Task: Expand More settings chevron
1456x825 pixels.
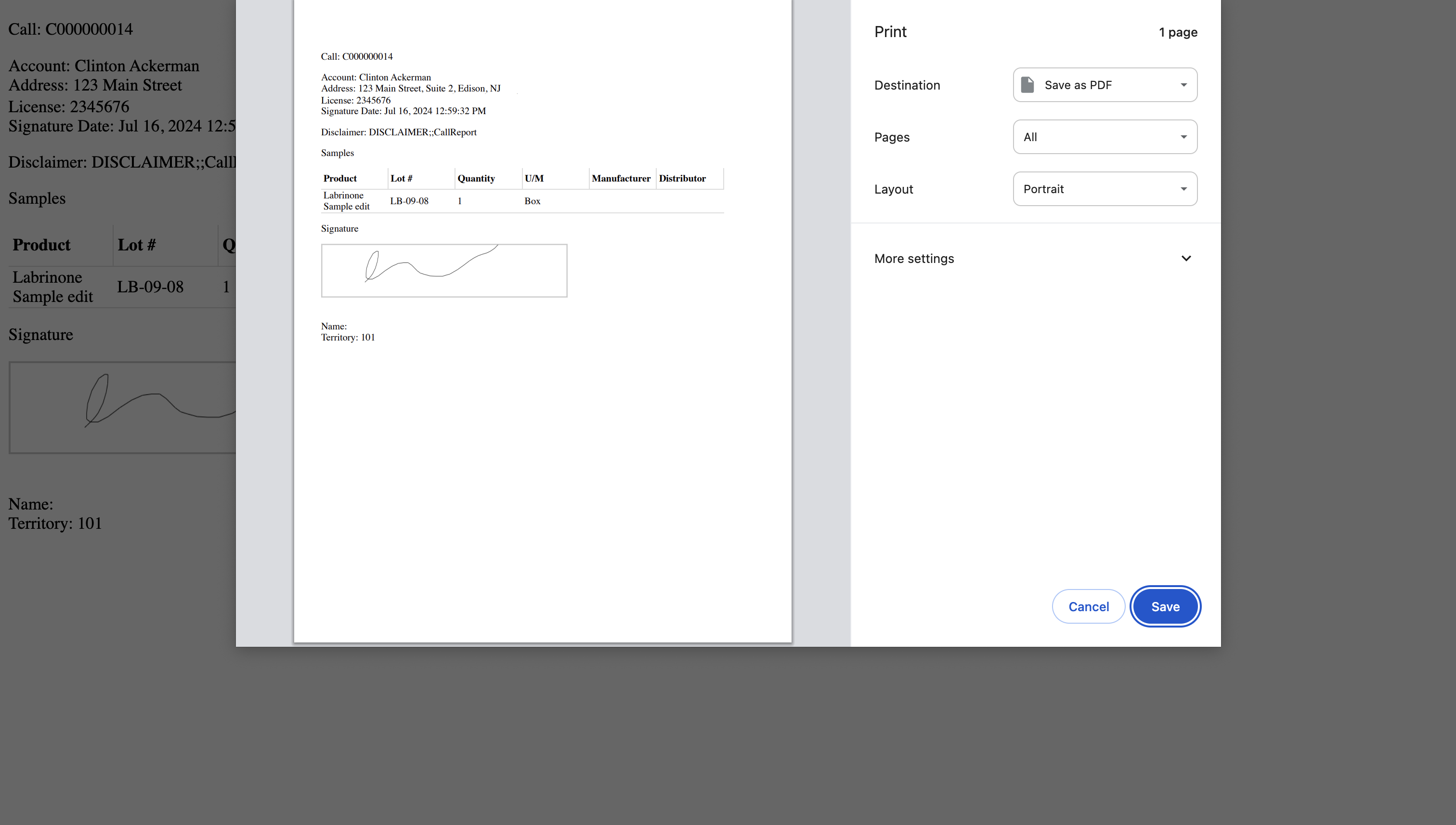Action: (1186, 258)
